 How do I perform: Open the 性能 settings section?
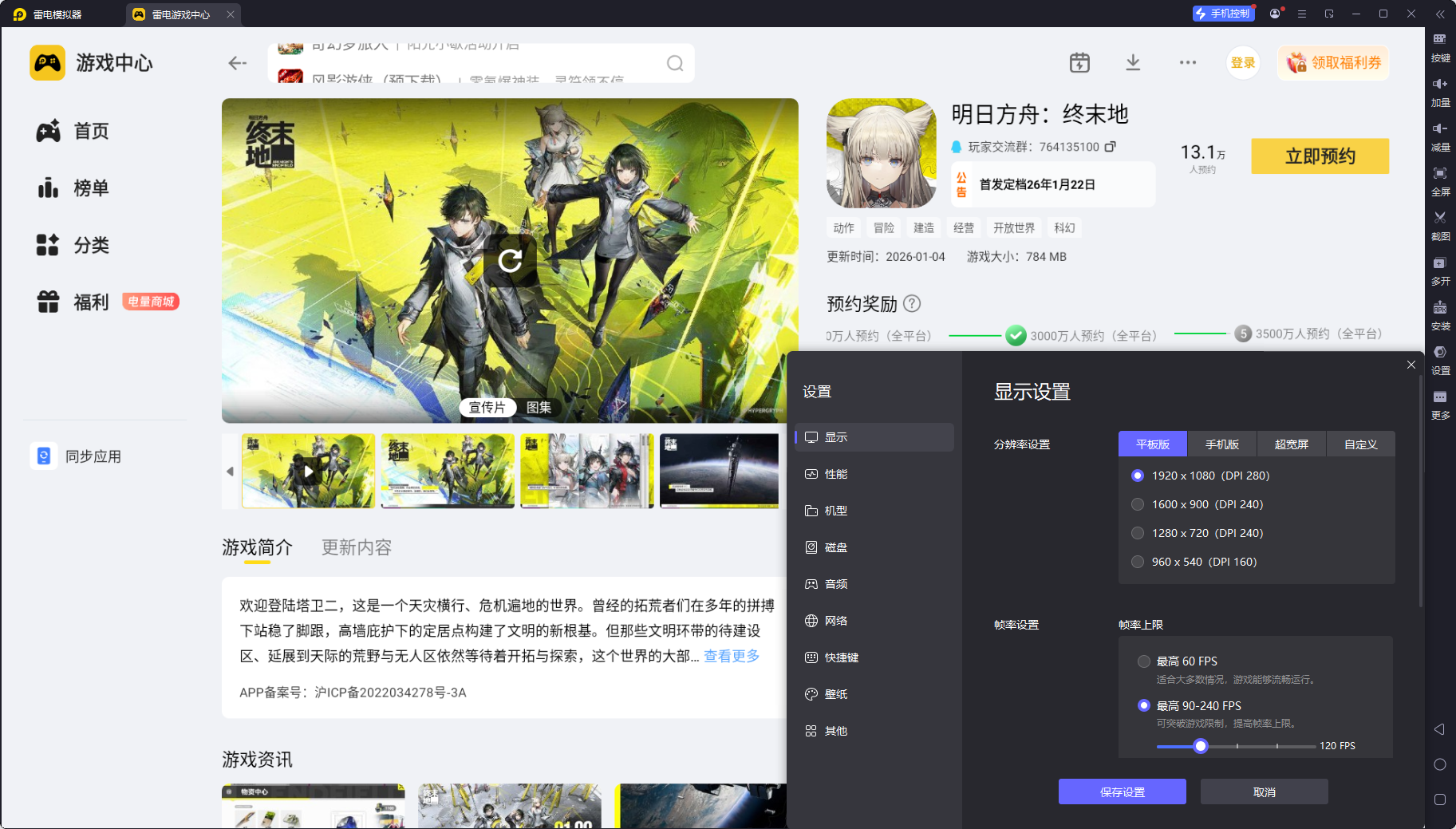835,474
